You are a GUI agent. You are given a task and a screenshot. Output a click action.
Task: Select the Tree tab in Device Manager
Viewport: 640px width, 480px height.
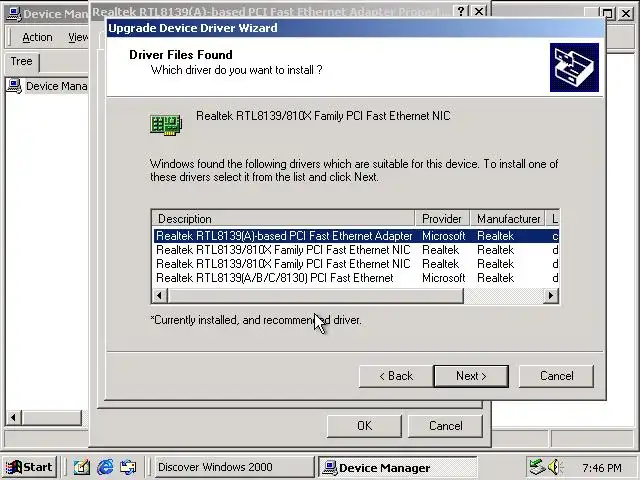click(x=21, y=62)
